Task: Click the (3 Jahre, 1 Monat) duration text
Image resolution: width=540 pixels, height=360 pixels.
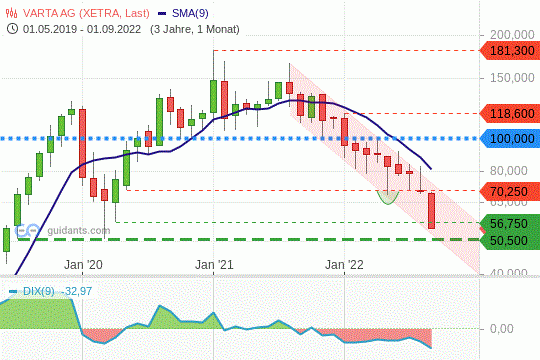Action: [x=195, y=29]
